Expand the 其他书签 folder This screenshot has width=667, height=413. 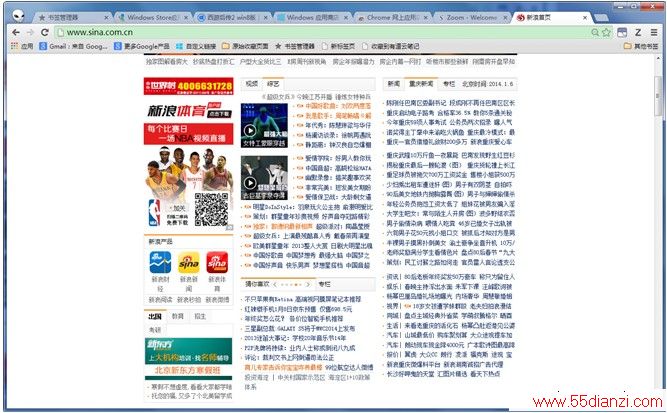click(x=641, y=46)
